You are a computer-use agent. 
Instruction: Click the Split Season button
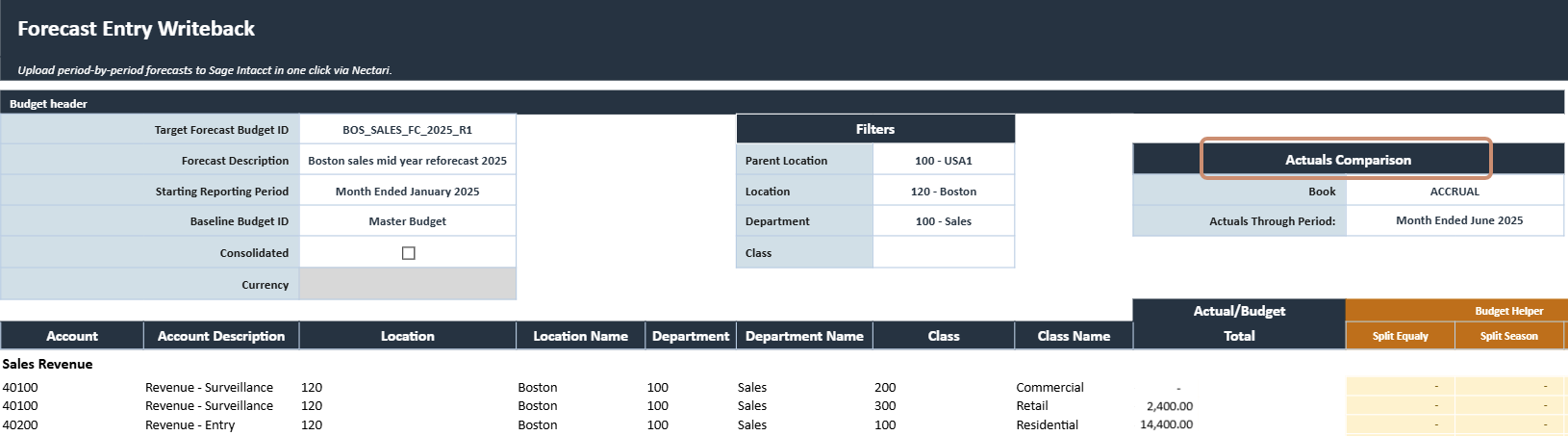tap(1508, 336)
